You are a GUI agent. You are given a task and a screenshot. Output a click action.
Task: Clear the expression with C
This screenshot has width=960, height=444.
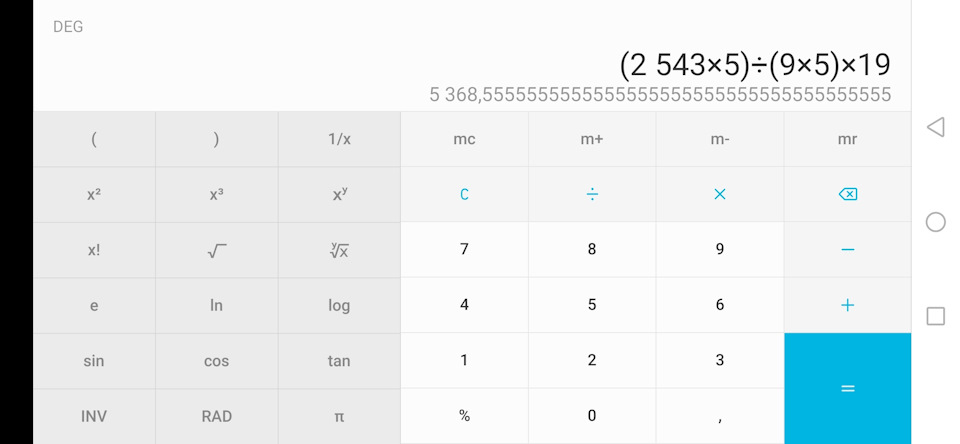pyautogui.click(x=464, y=194)
